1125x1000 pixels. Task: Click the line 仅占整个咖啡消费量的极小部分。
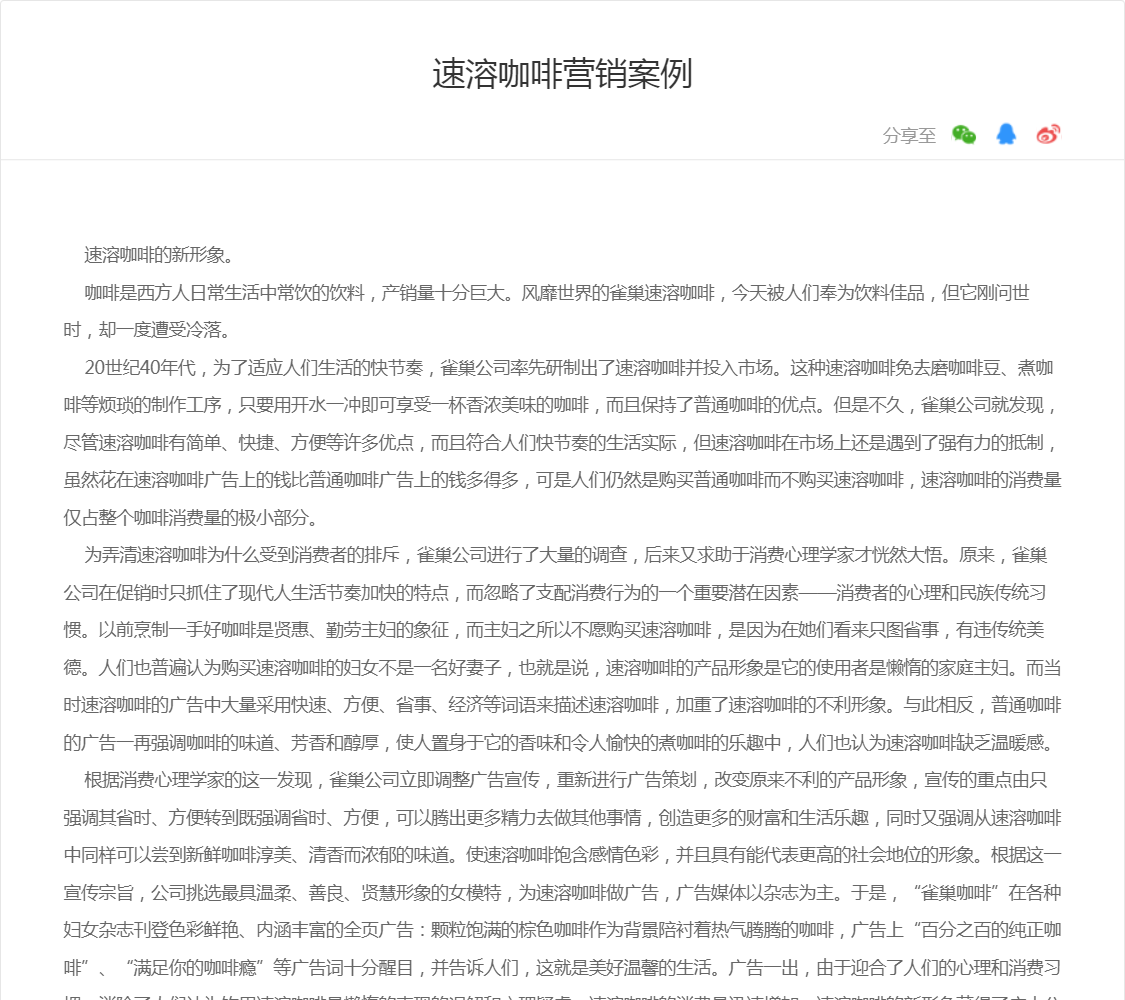point(192,517)
